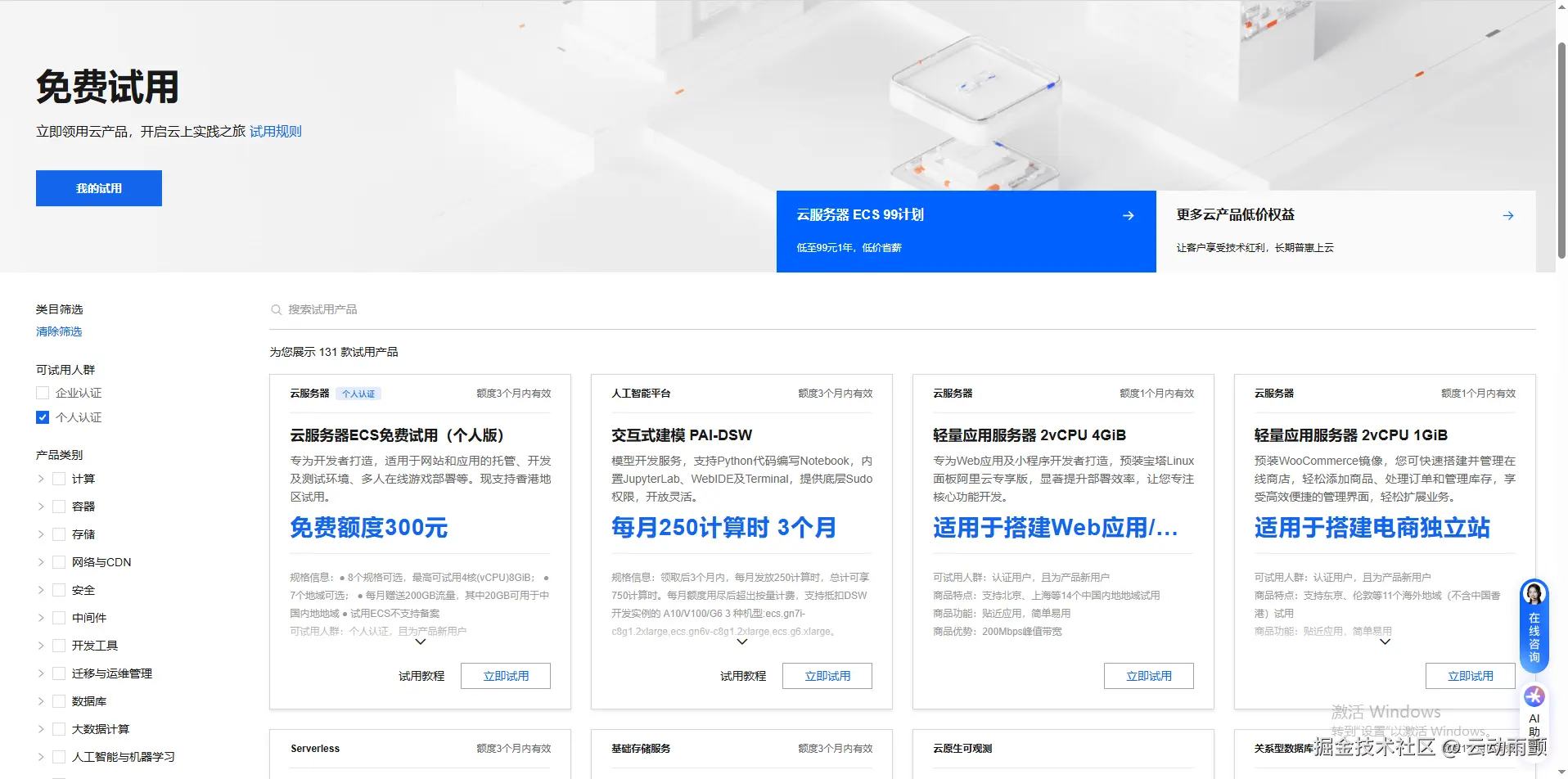The width and height of the screenshot is (1568, 779).
Task: Click the Serverless card header
Action: point(315,749)
